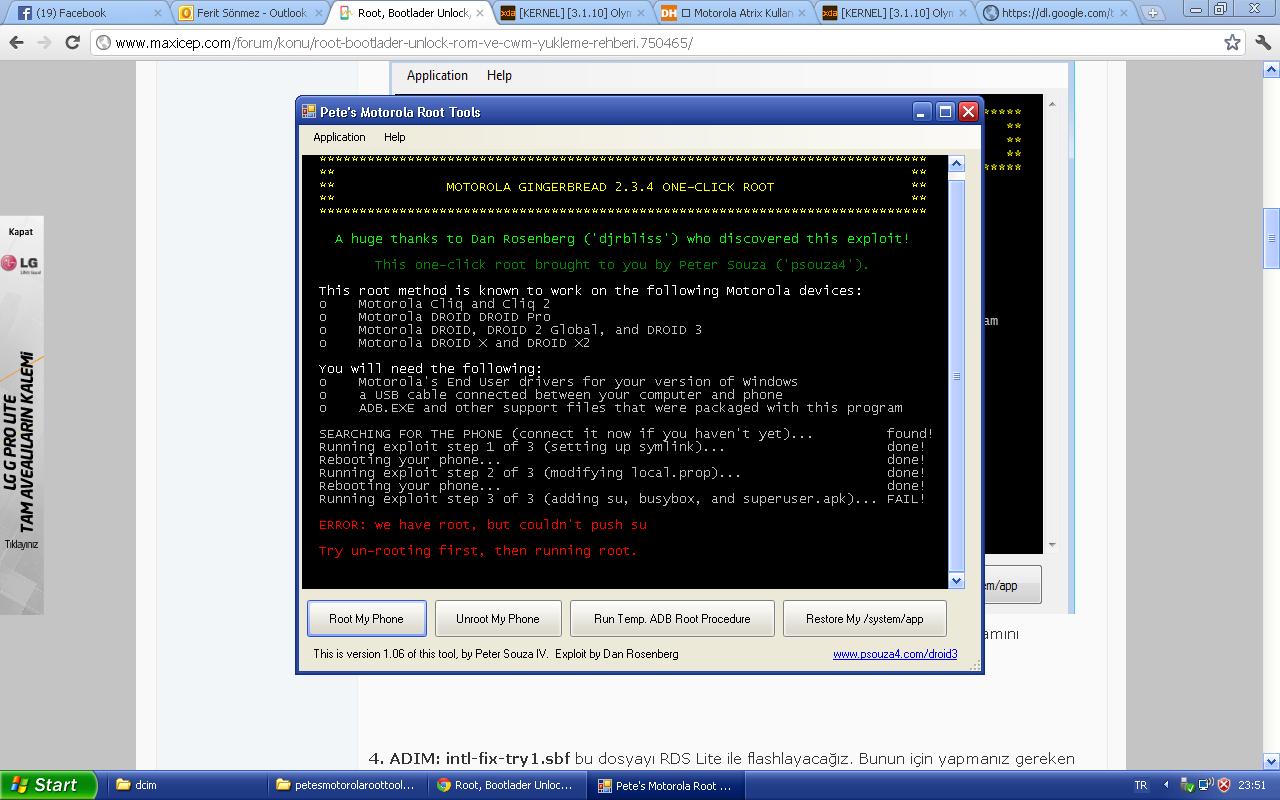The image size is (1280, 800).
Task: Run Temp. ADB Root Procedure
Action: pyautogui.click(x=672, y=618)
